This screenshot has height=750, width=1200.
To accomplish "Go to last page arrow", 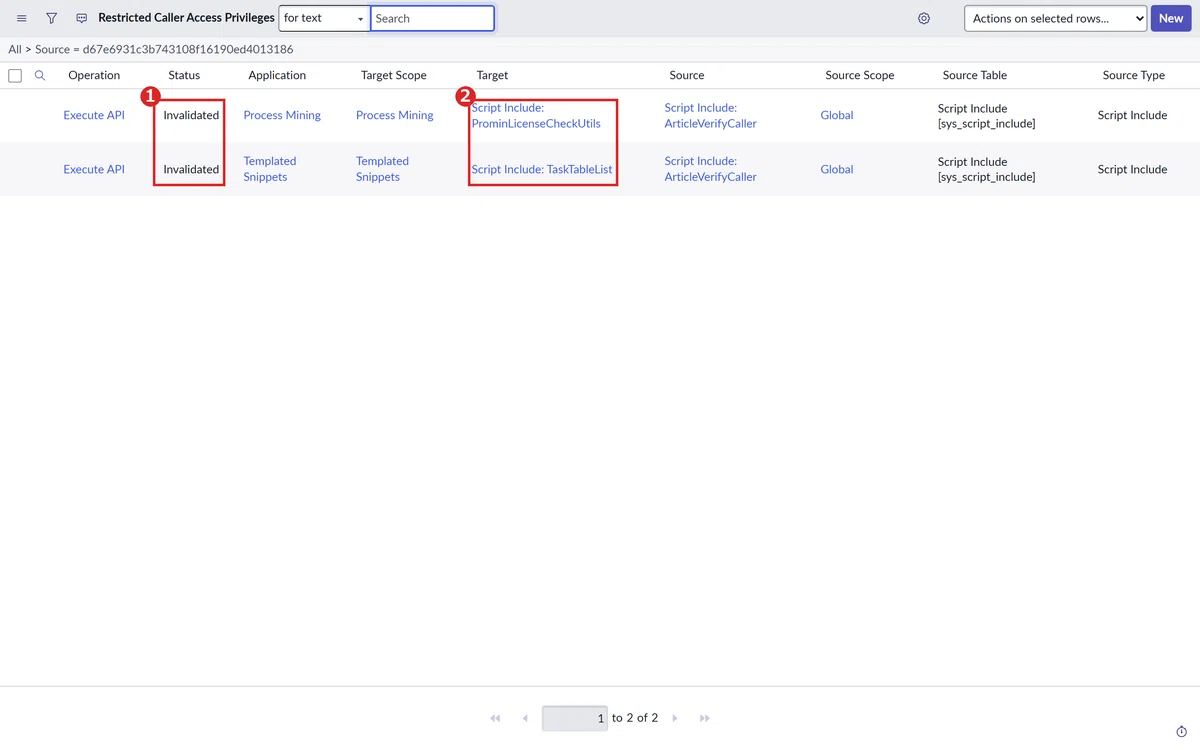I will pyautogui.click(x=705, y=718).
